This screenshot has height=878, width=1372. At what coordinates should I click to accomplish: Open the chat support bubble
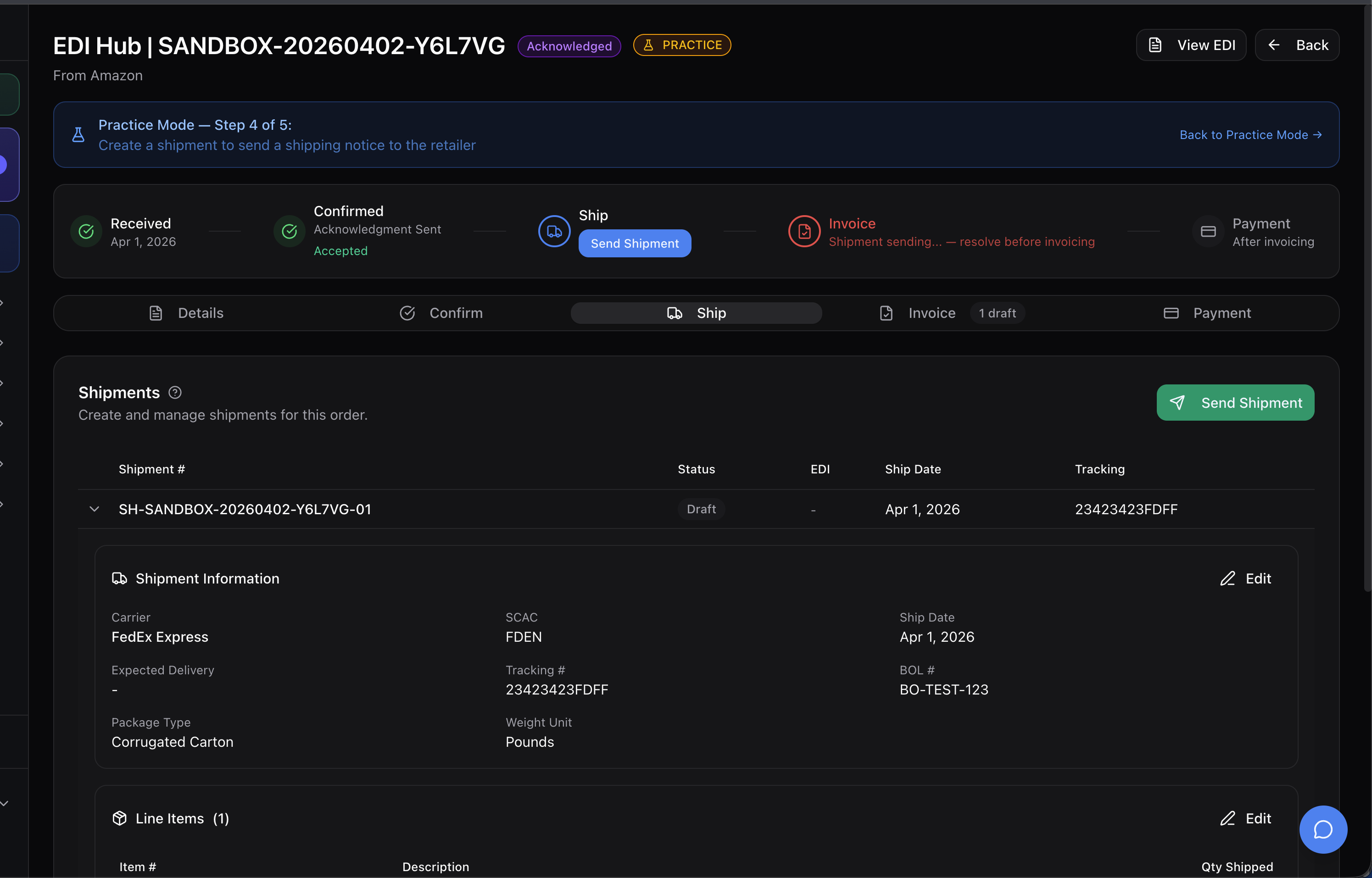click(x=1323, y=829)
